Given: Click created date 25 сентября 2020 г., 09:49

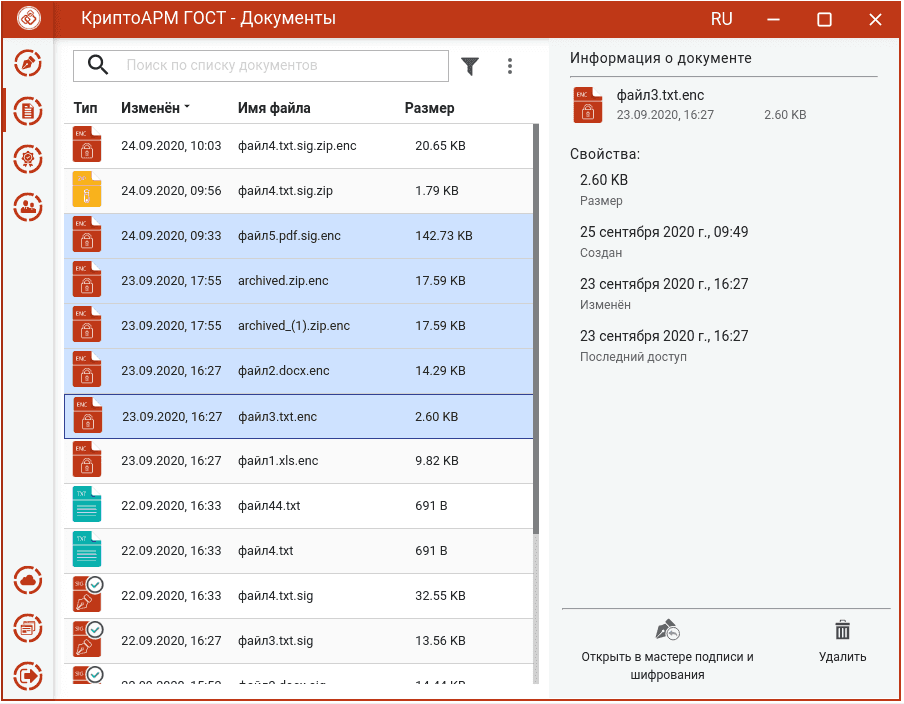Looking at the screenshot, I should 664,232.
